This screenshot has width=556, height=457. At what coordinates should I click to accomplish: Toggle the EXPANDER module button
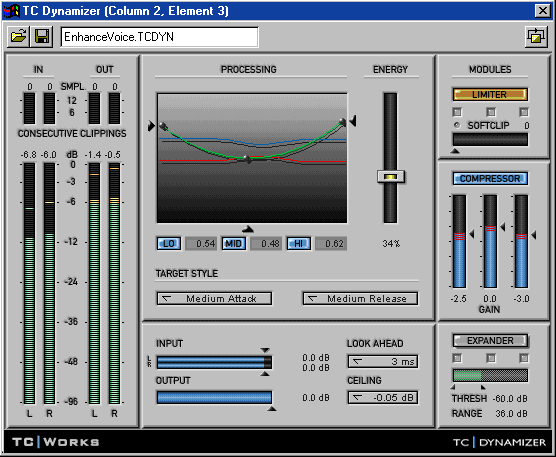[490, 341]
